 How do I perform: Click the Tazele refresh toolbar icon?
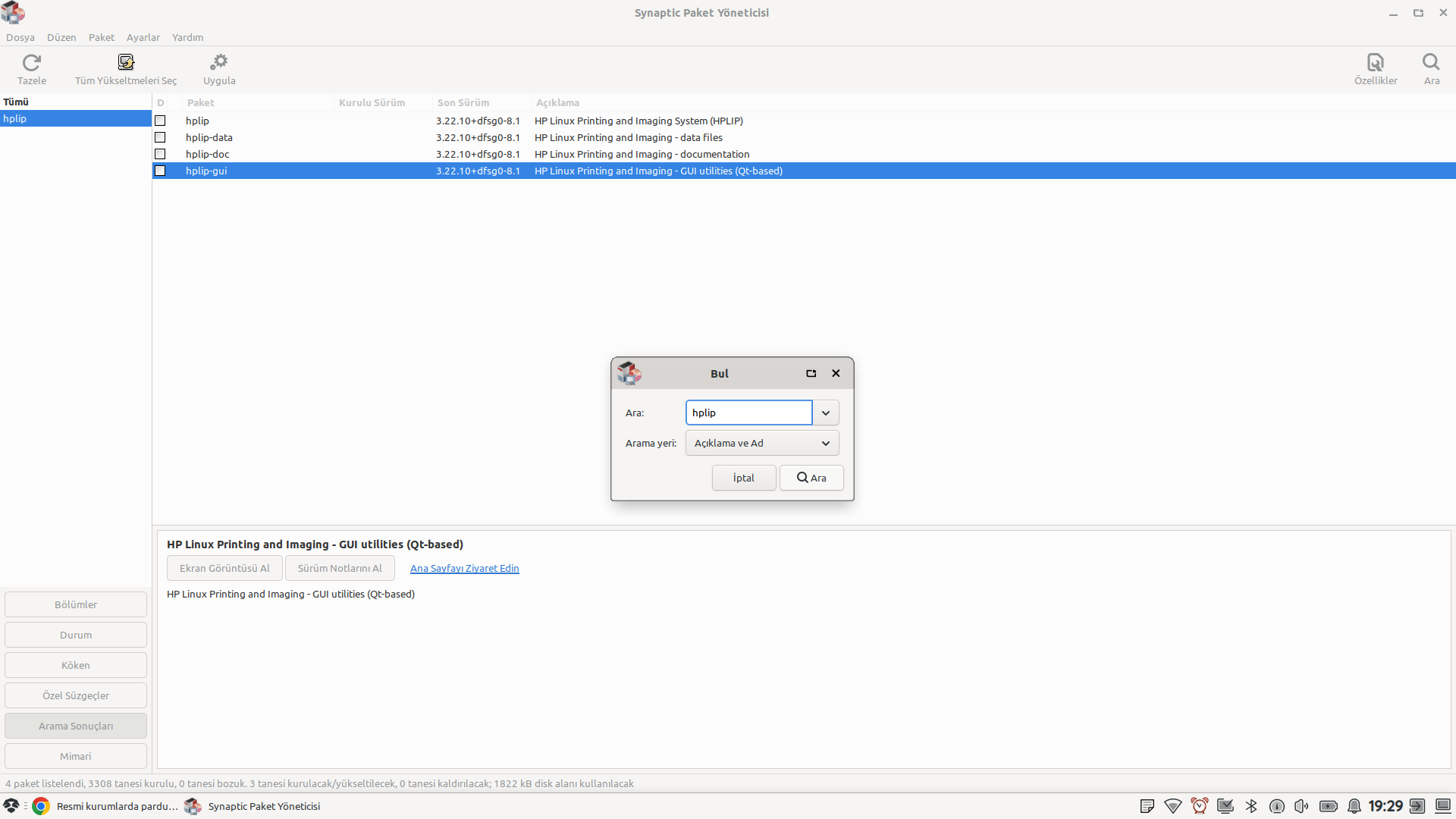(x=31, y=62)
